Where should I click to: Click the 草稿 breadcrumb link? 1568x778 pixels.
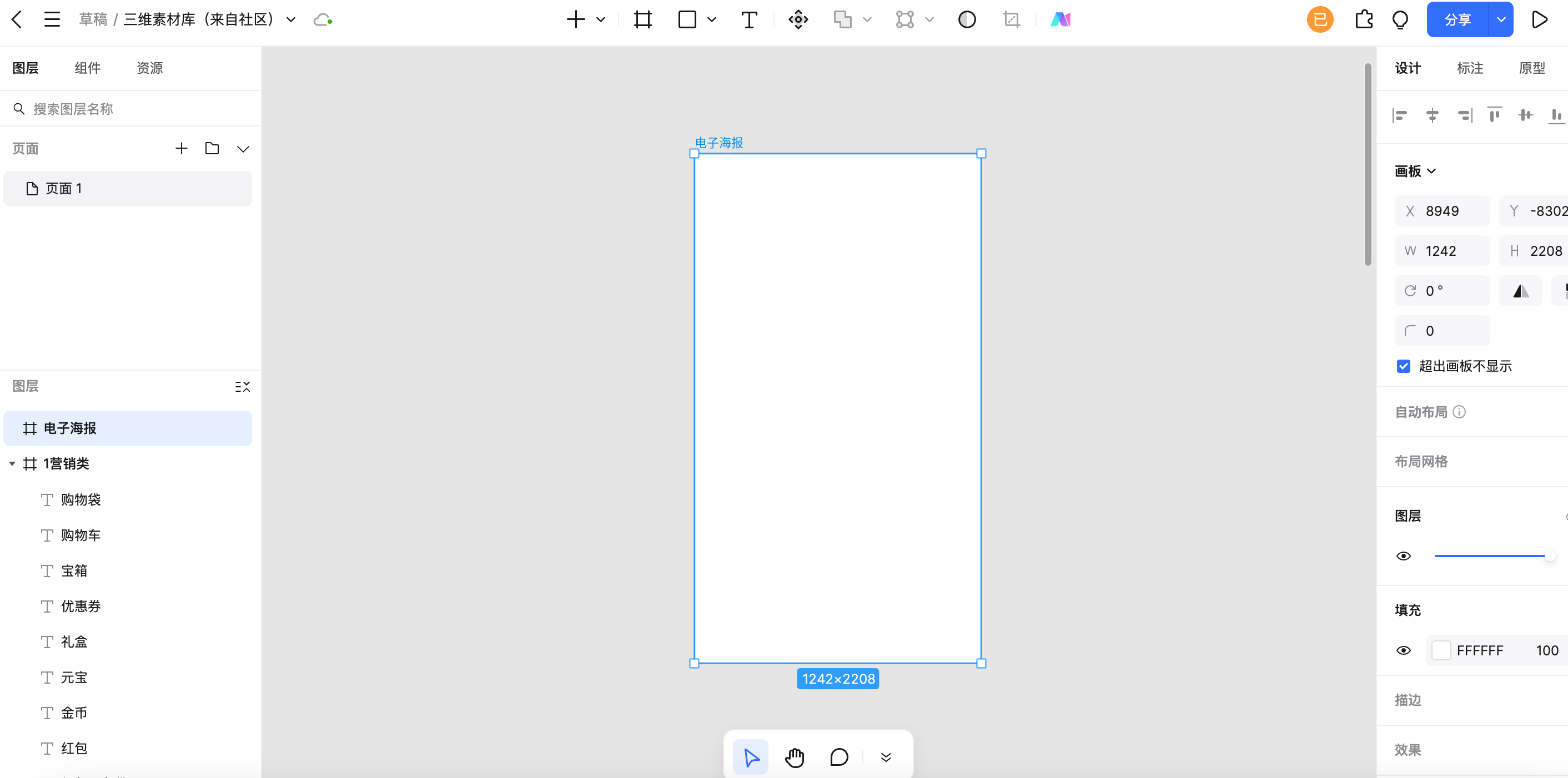coord(93,19)
